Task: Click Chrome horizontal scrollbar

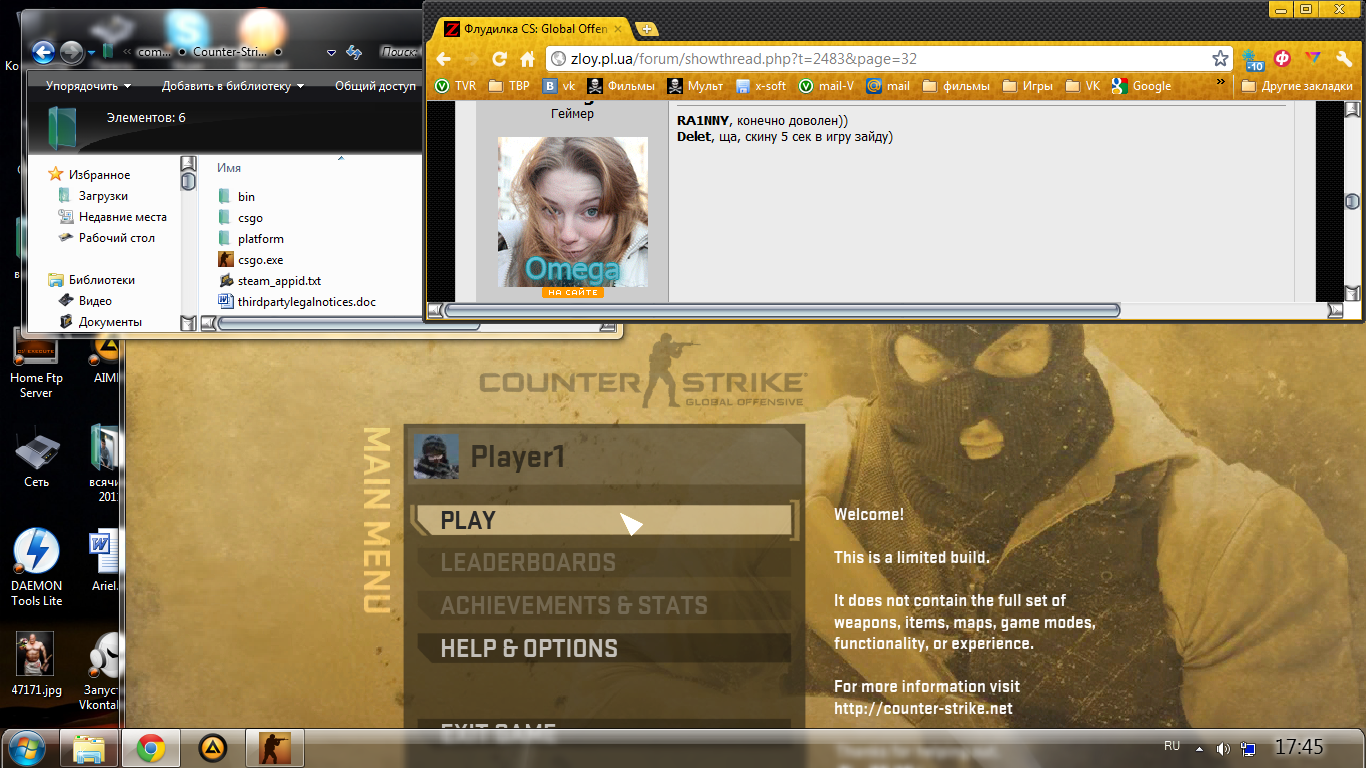Action: coord(780,310)
